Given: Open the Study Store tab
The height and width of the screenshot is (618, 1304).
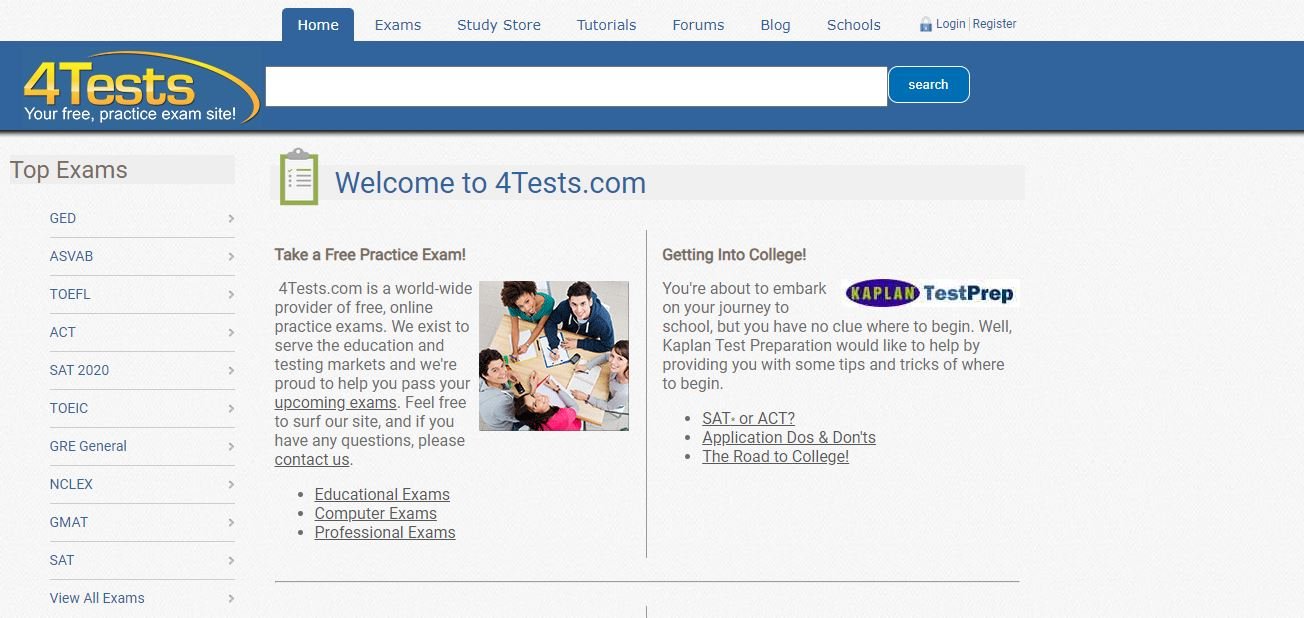Looking at the screenshot, I should click(499, 25).
